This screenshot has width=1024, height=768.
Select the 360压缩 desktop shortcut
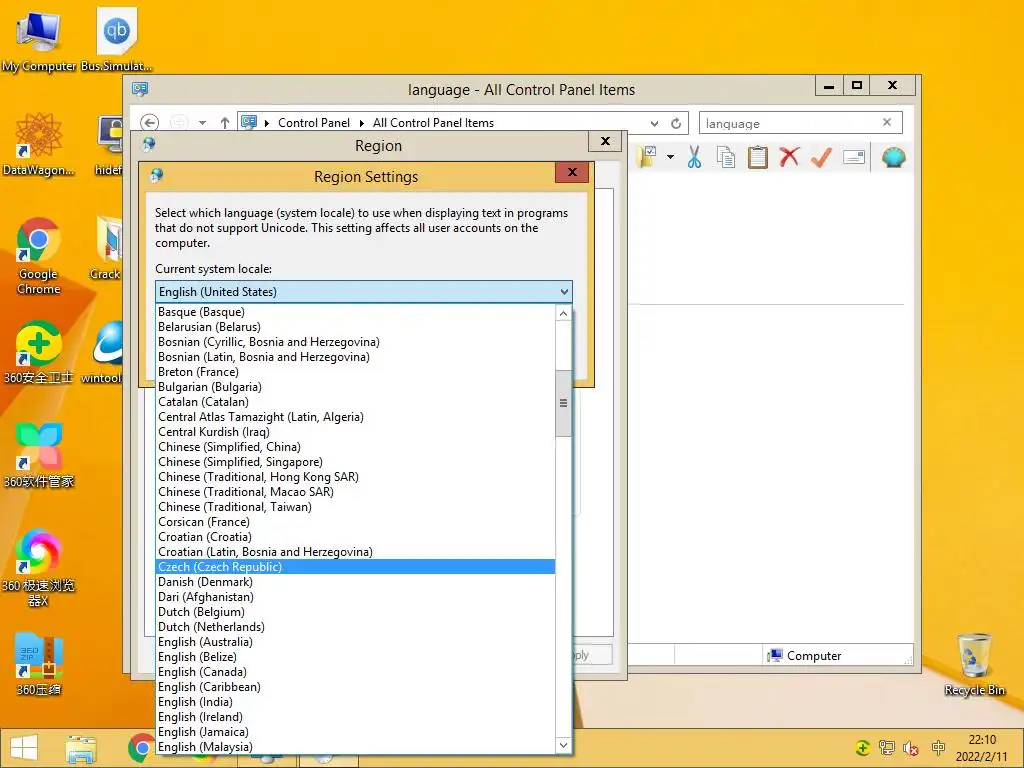pos(39,664)
